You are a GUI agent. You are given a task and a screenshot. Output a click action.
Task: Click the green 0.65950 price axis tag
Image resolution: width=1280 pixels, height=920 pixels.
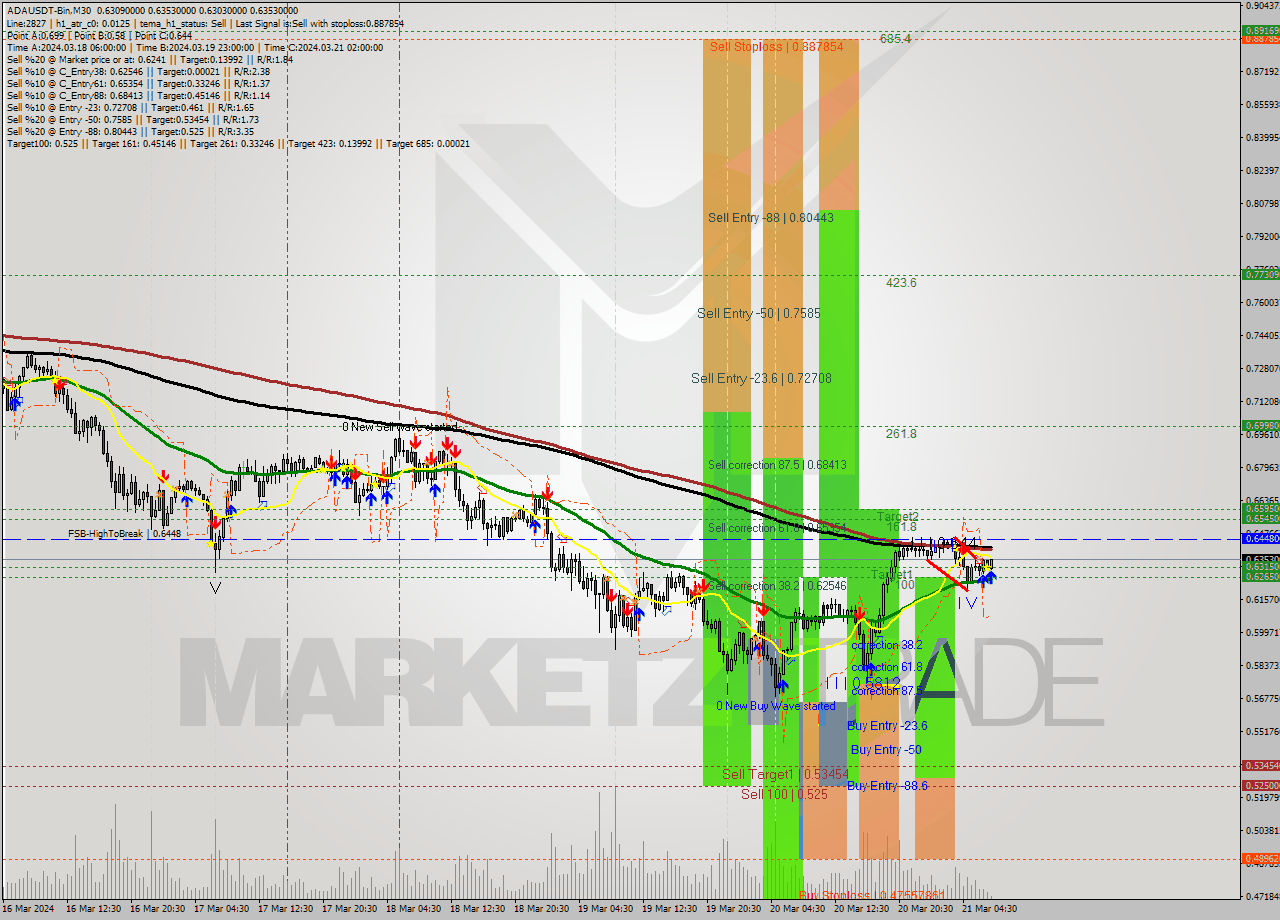[x=1261, y=508]
